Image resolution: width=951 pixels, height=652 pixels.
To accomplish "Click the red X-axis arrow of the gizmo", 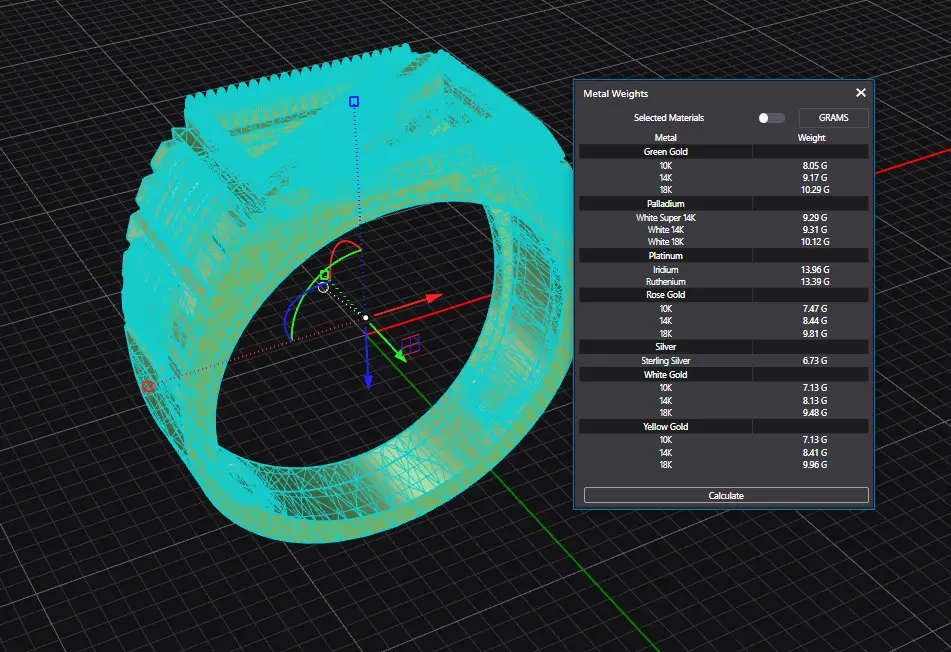I will [x=431, y=297].
